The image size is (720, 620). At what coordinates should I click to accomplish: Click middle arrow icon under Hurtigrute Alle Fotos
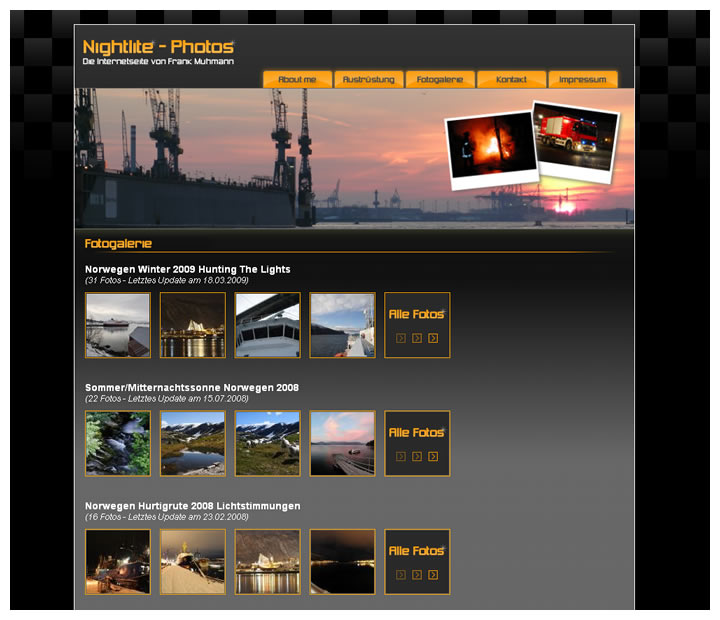417,575
